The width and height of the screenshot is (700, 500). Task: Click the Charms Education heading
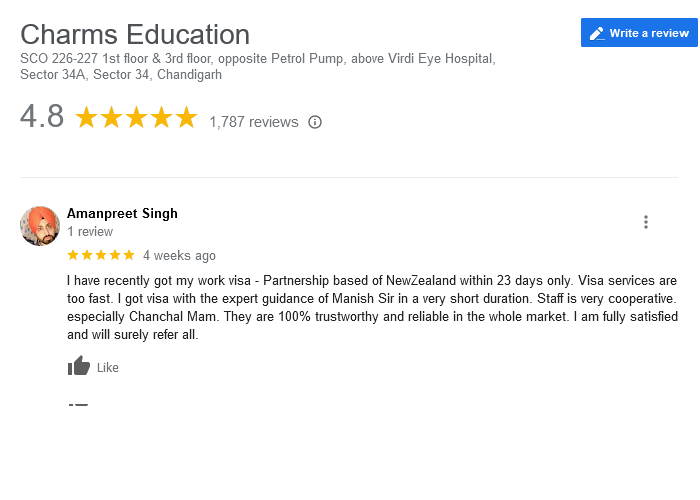pyautogui.click(x=135, y=34)
